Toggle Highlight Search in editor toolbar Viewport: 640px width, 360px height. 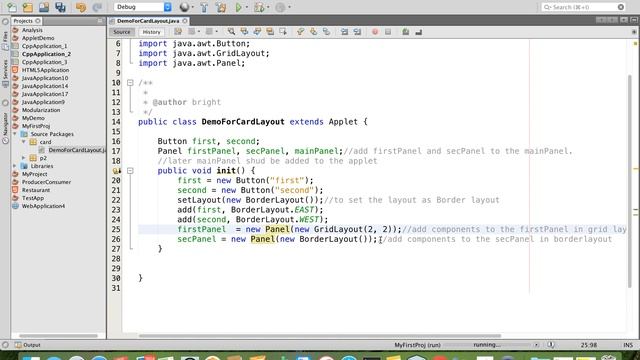coord(270,31)
